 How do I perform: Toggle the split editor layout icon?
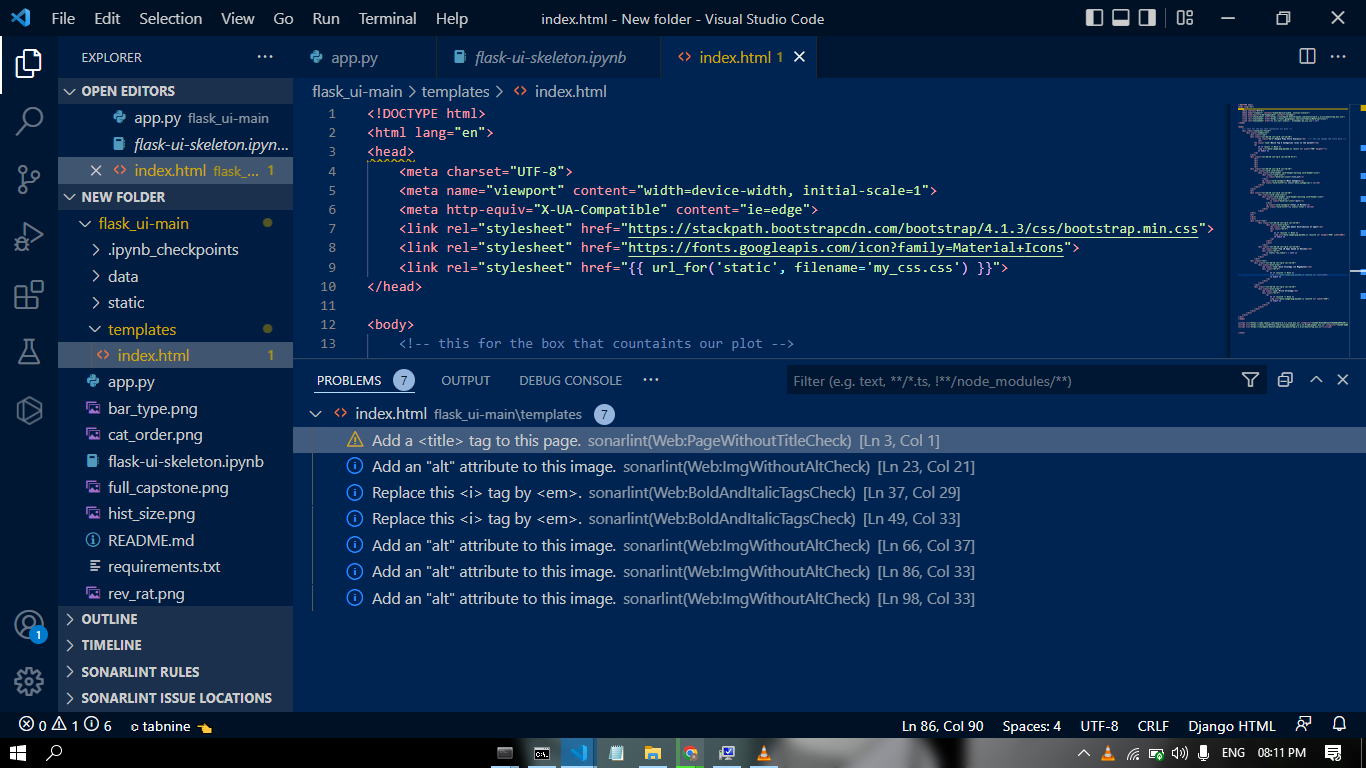pos(1307,57)
